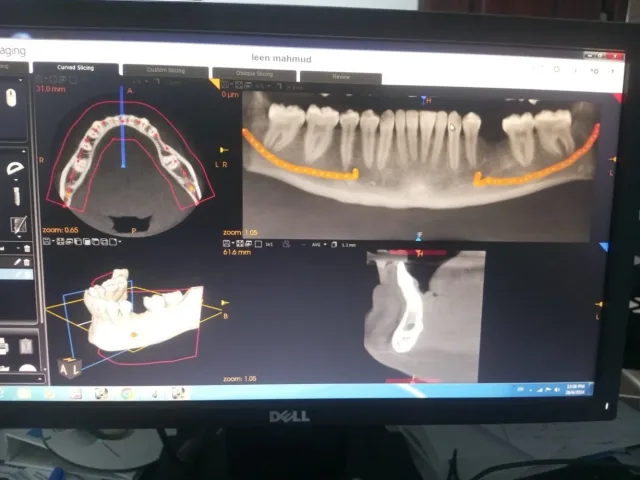Expand the dropdown arrow below the protractor tool
The width and height of the screenshot is (640, 480).
click(16, 180)
